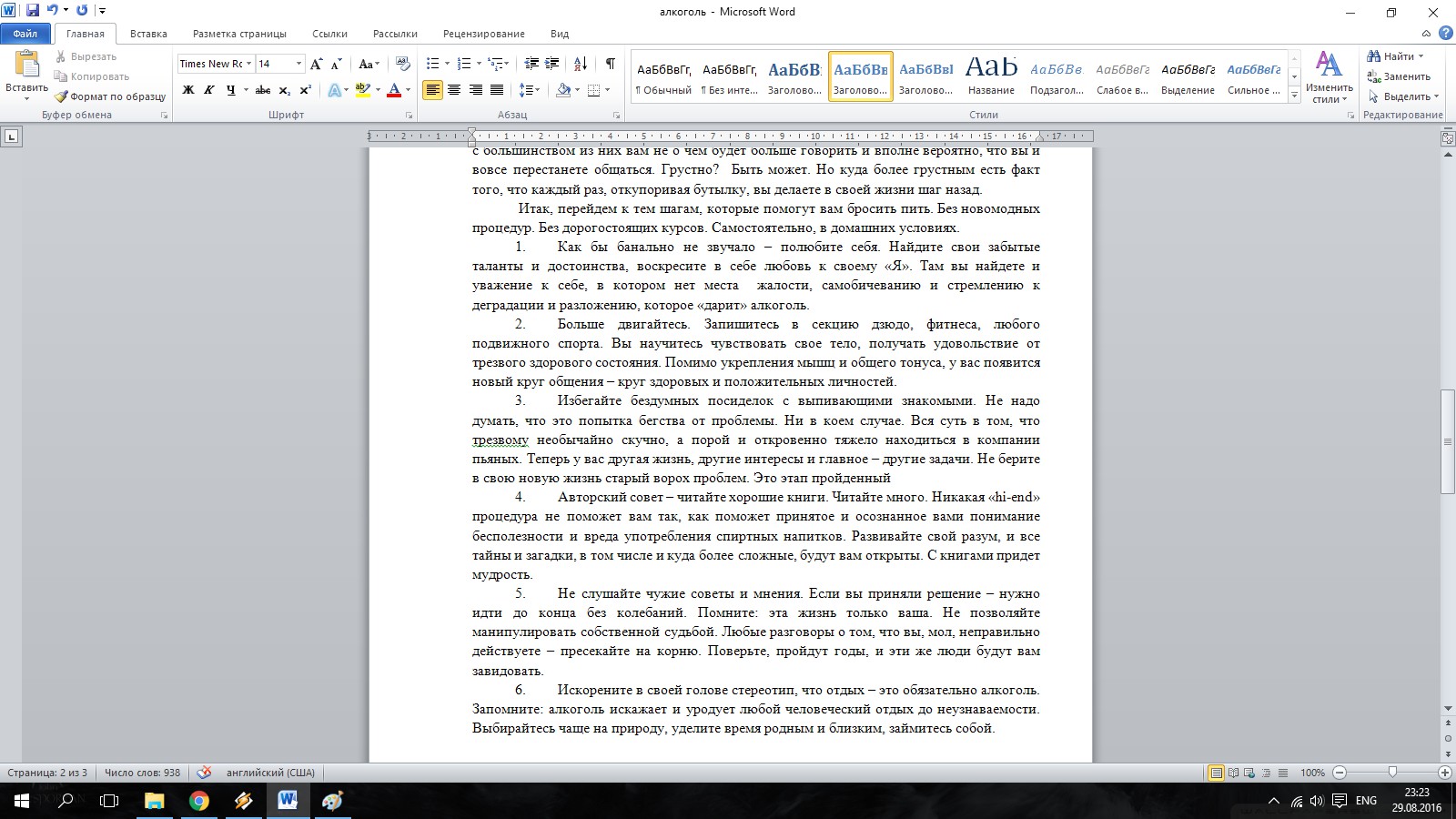1456x819 pixels.
Task: Click the align text right icon
Action: point(475,90)
